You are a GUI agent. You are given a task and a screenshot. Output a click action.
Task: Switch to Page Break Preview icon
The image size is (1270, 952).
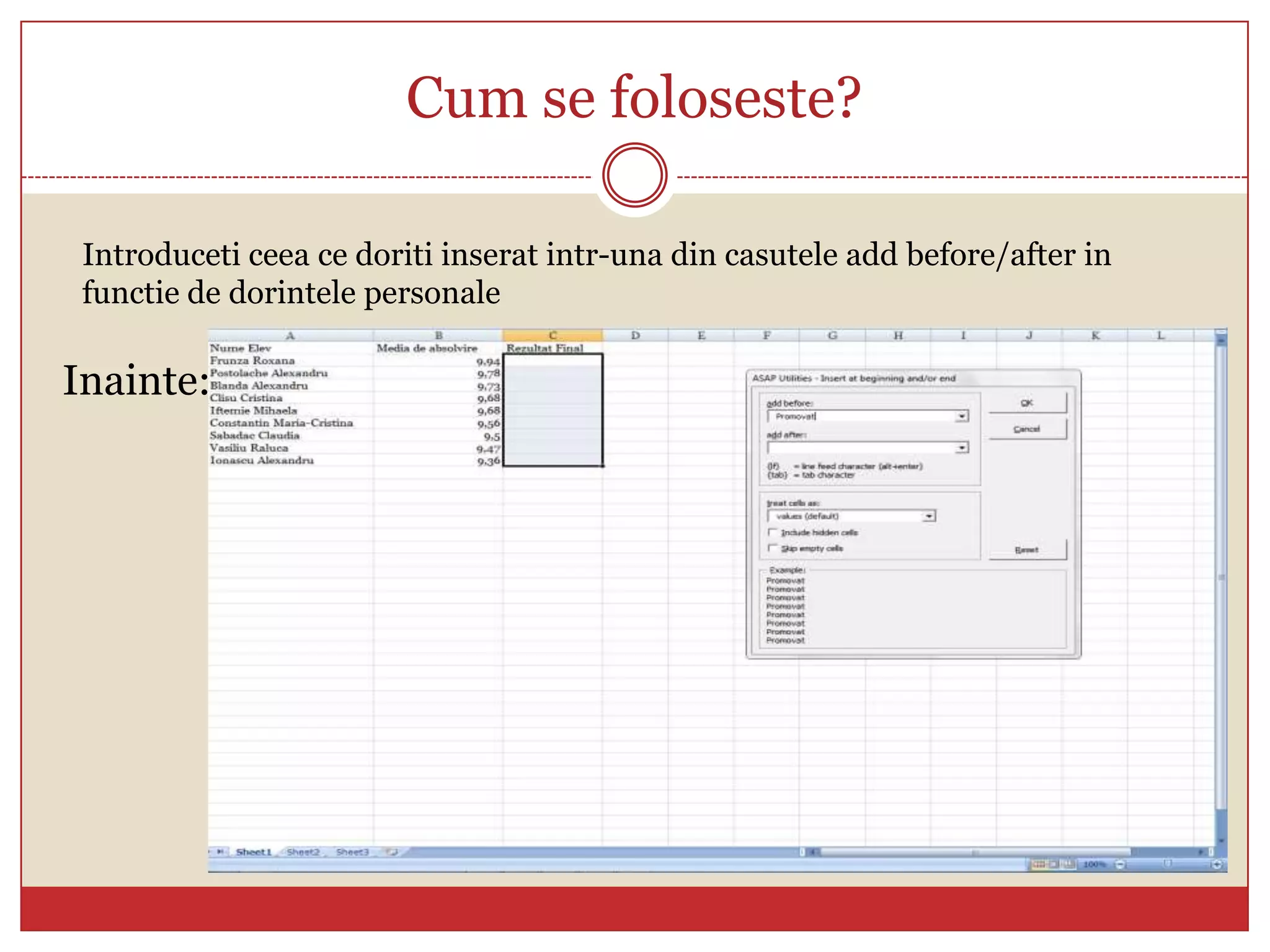[1068, 864]
